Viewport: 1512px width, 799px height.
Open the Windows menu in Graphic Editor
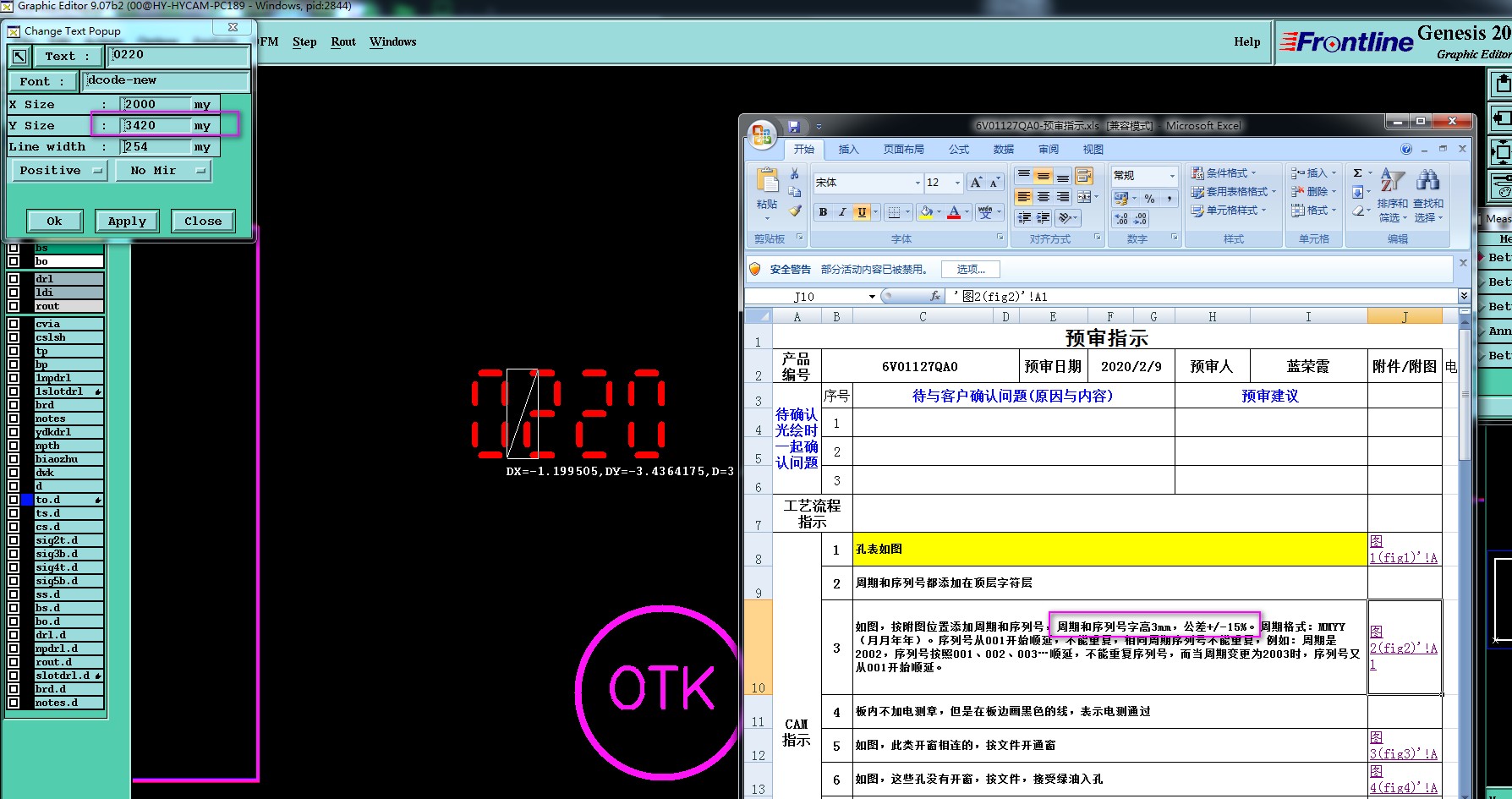pyautogui.click(x=393, y=41)
